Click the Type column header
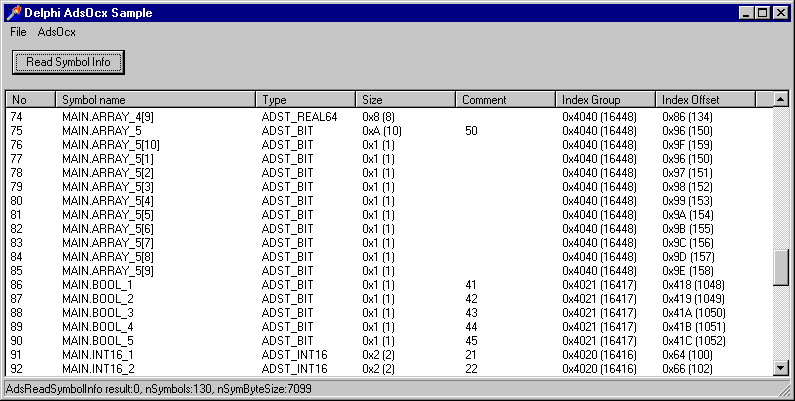Image resolution: width=795 pixels, height=401 pixels. (306, 100)
